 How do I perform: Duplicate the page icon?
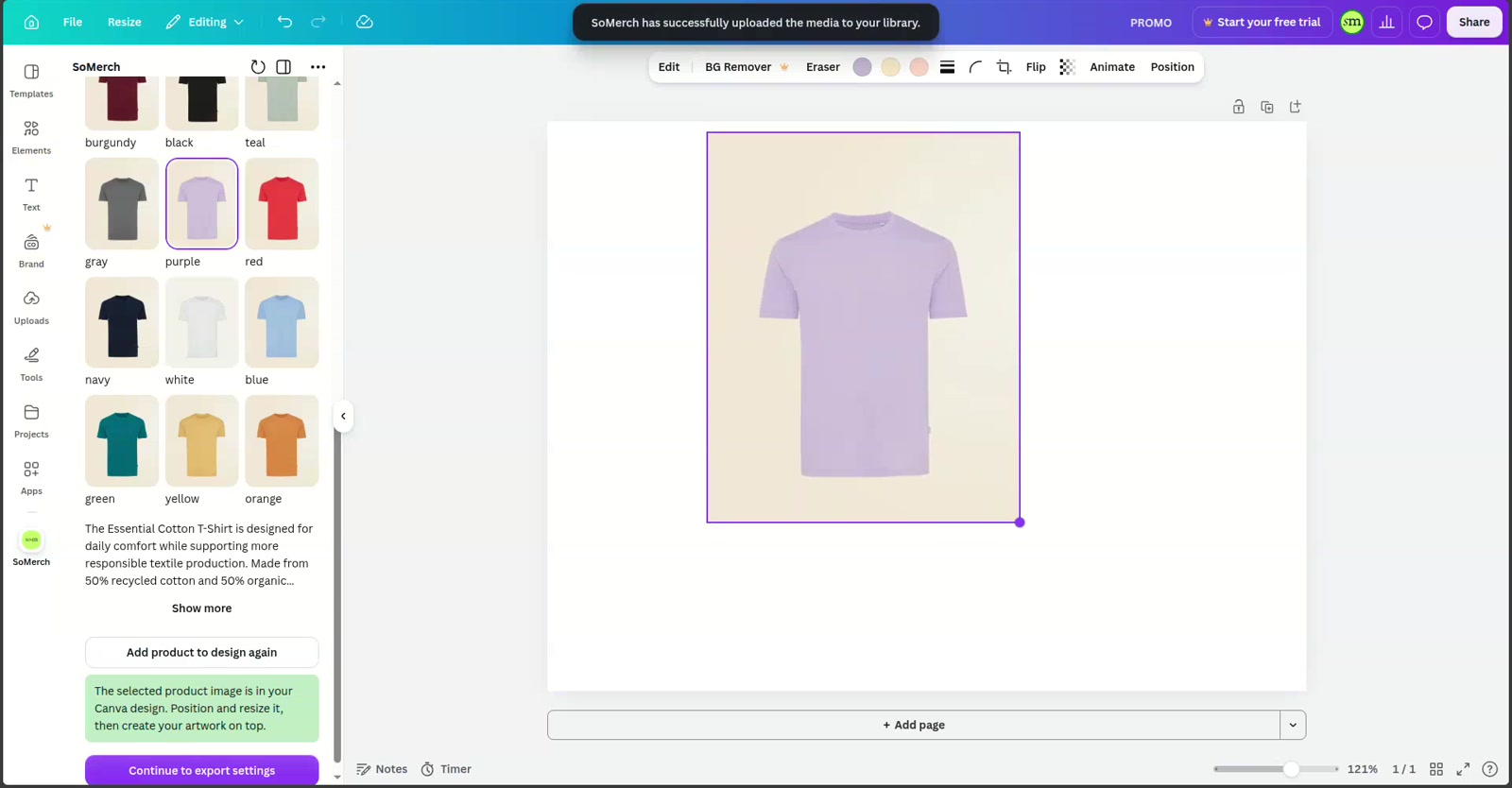click(x=1267, y=107)
